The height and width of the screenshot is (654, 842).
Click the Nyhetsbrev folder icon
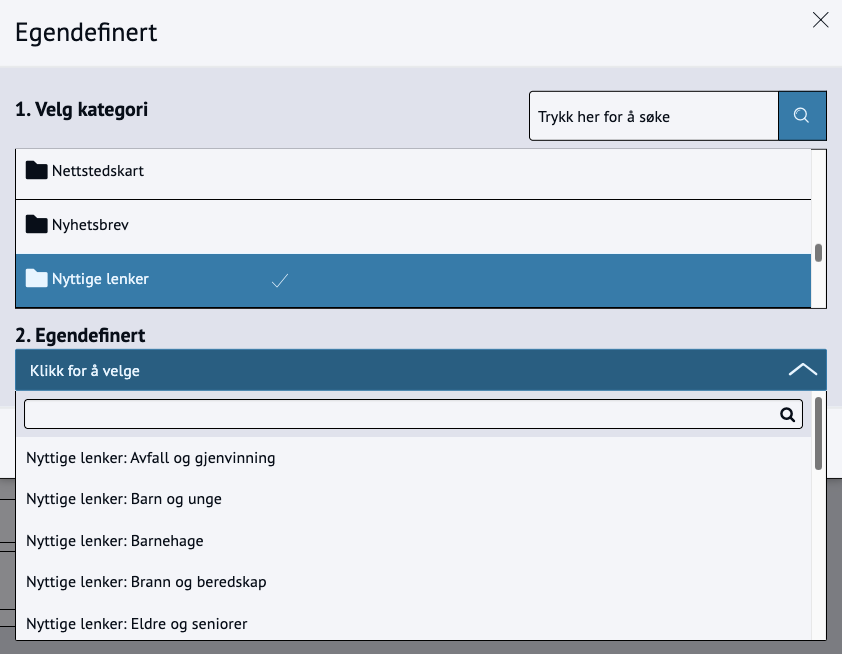37,224
